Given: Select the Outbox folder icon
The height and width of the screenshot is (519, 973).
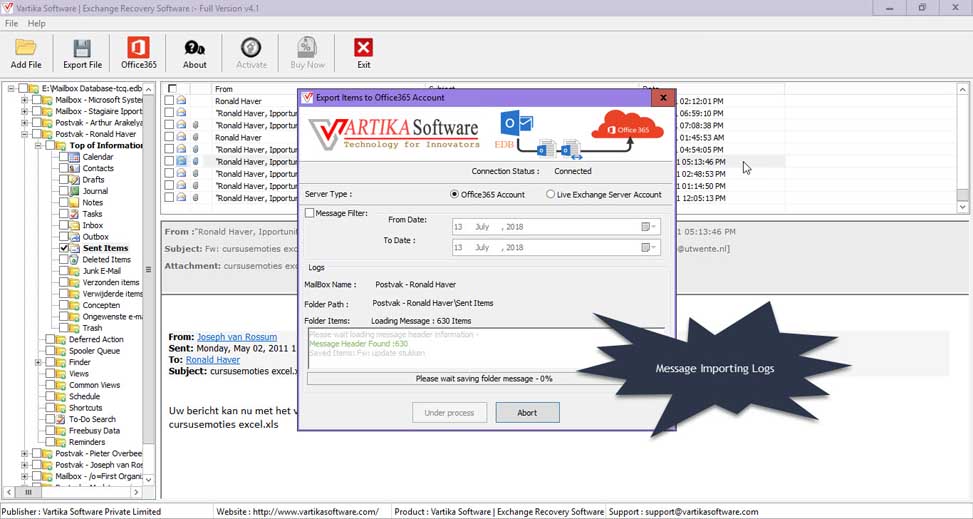Looking at the screenshot, I should tap(74, 237).
